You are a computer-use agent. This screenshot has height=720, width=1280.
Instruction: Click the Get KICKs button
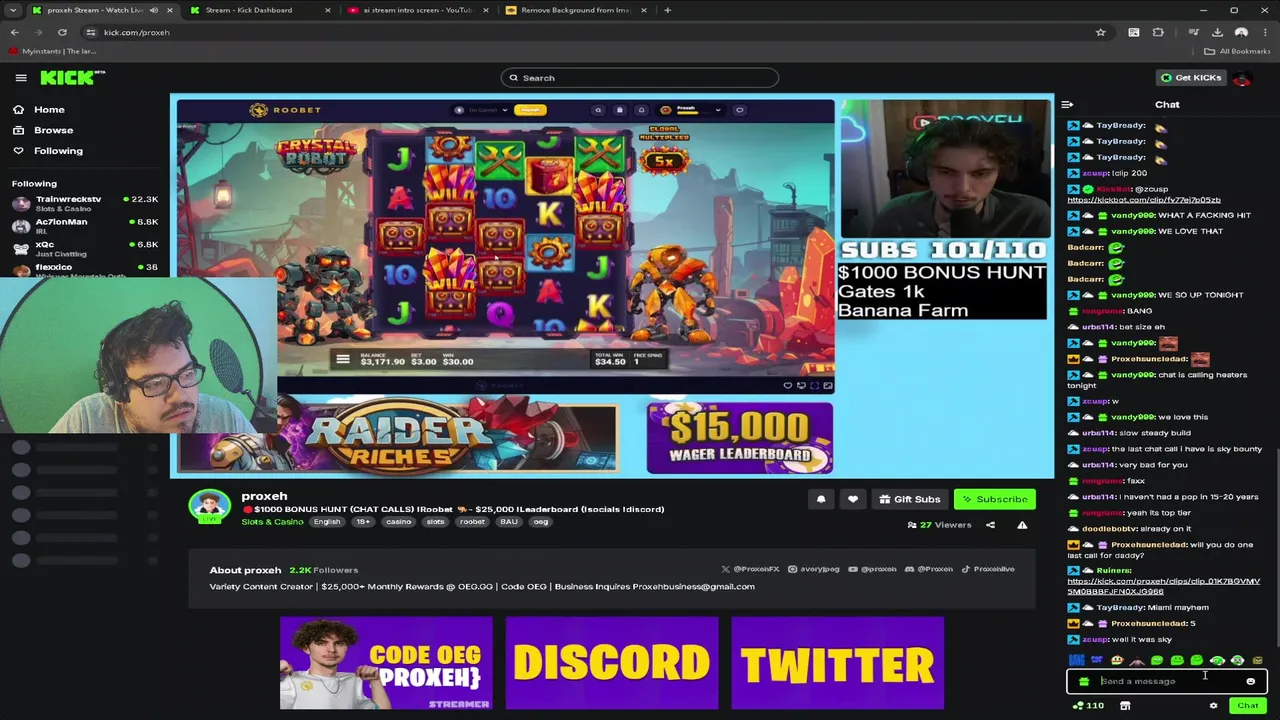pos(1191,77)
